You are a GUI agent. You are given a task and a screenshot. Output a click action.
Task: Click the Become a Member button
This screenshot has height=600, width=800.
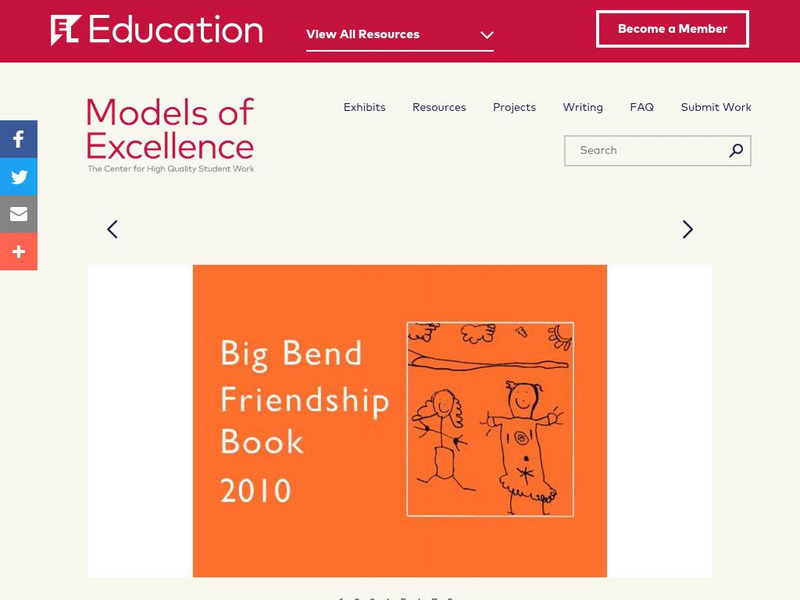pos(672,29)
